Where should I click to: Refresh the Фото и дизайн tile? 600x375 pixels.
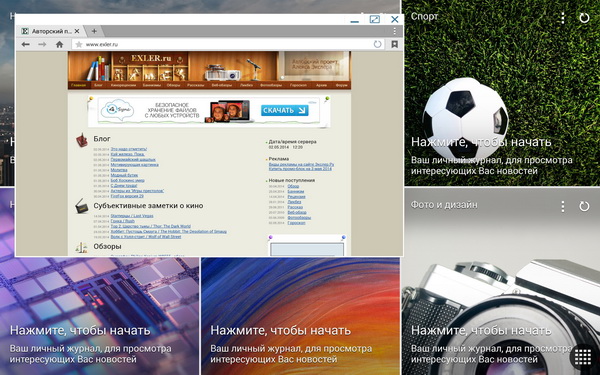tap(584, 206)
